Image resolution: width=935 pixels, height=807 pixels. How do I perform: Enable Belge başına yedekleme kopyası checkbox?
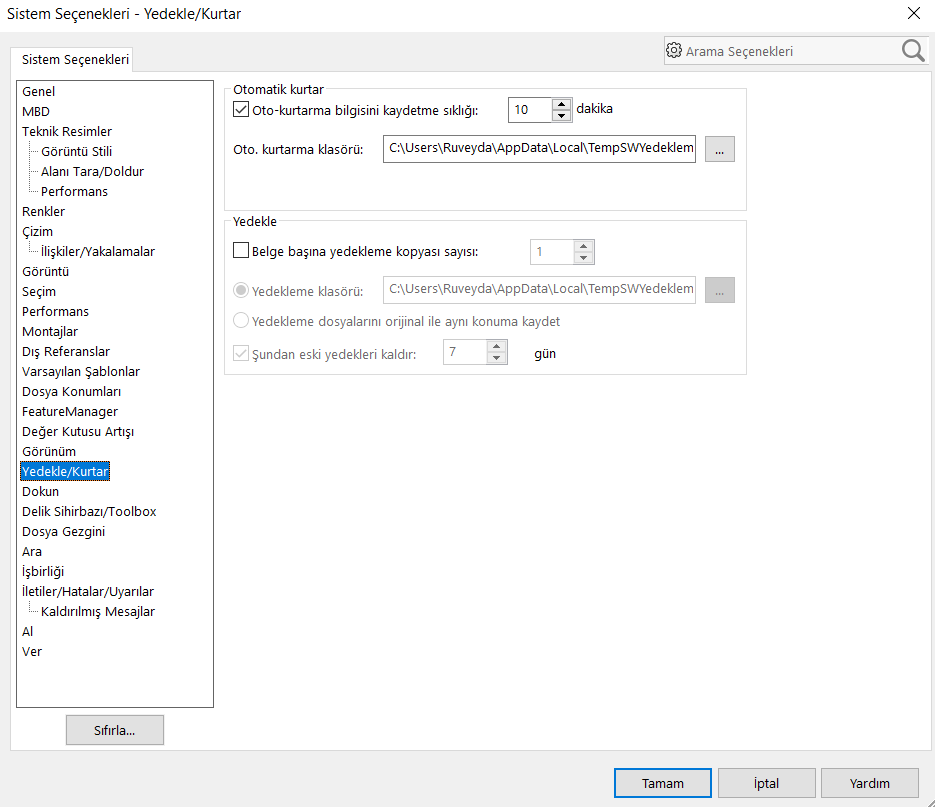pyautogui.click(x=240, y=252)
